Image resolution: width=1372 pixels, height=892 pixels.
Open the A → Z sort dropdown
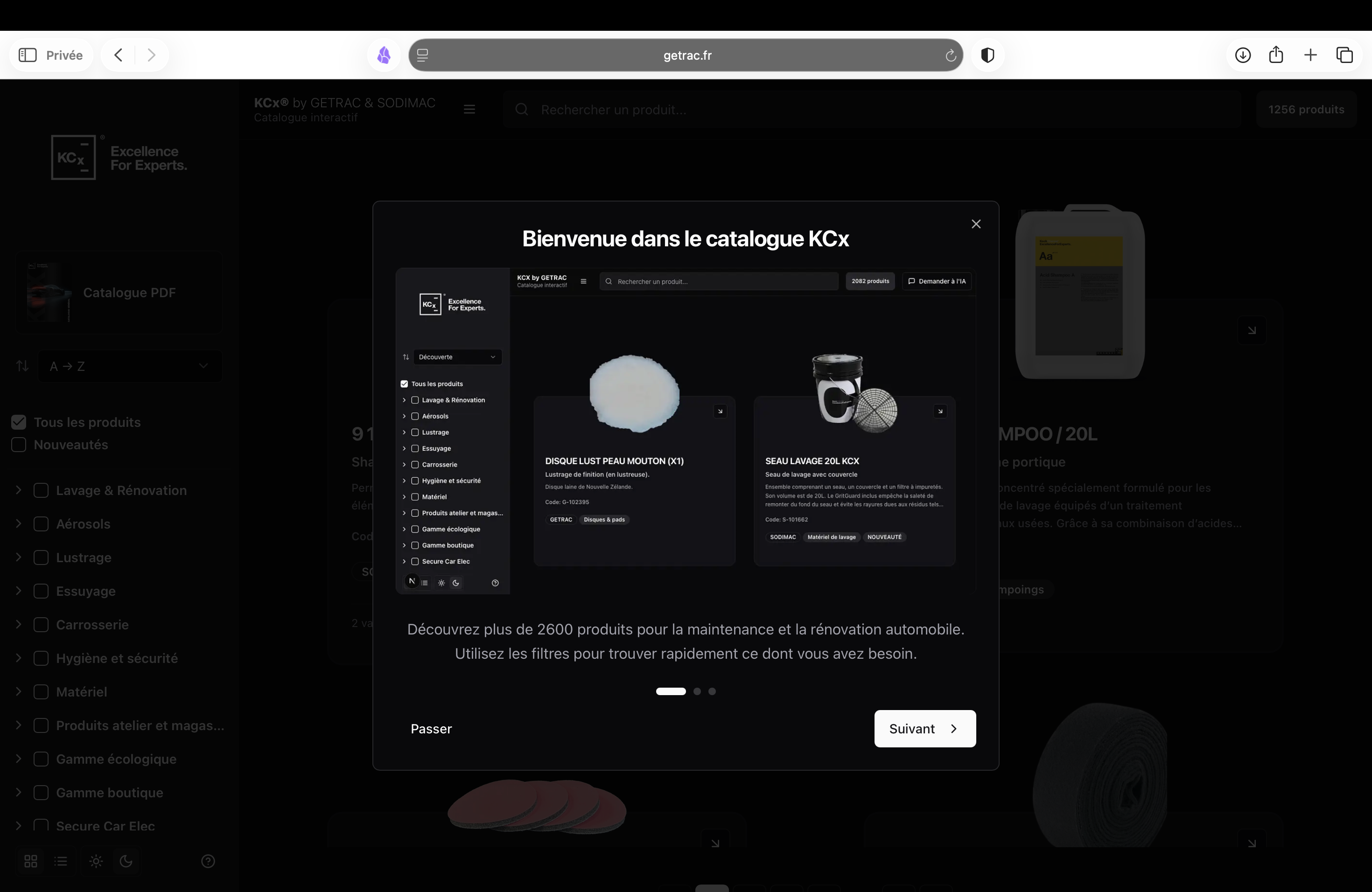pyautogui.click(x=130, y=366)
